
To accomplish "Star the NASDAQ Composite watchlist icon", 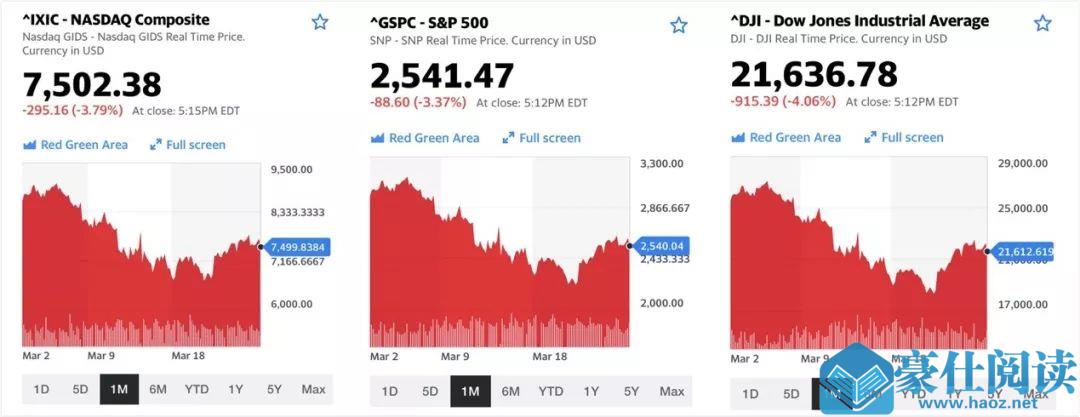I will tap(320, 22).
